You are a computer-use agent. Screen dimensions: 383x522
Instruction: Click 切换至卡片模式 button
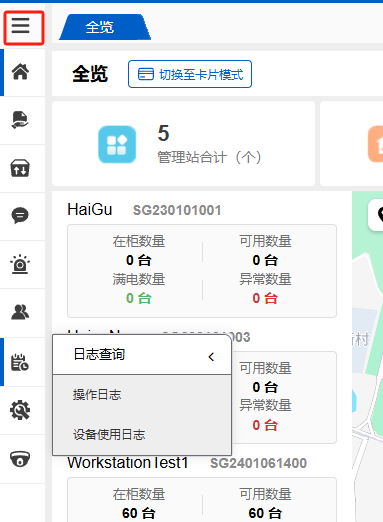click(x=190, y=74)
